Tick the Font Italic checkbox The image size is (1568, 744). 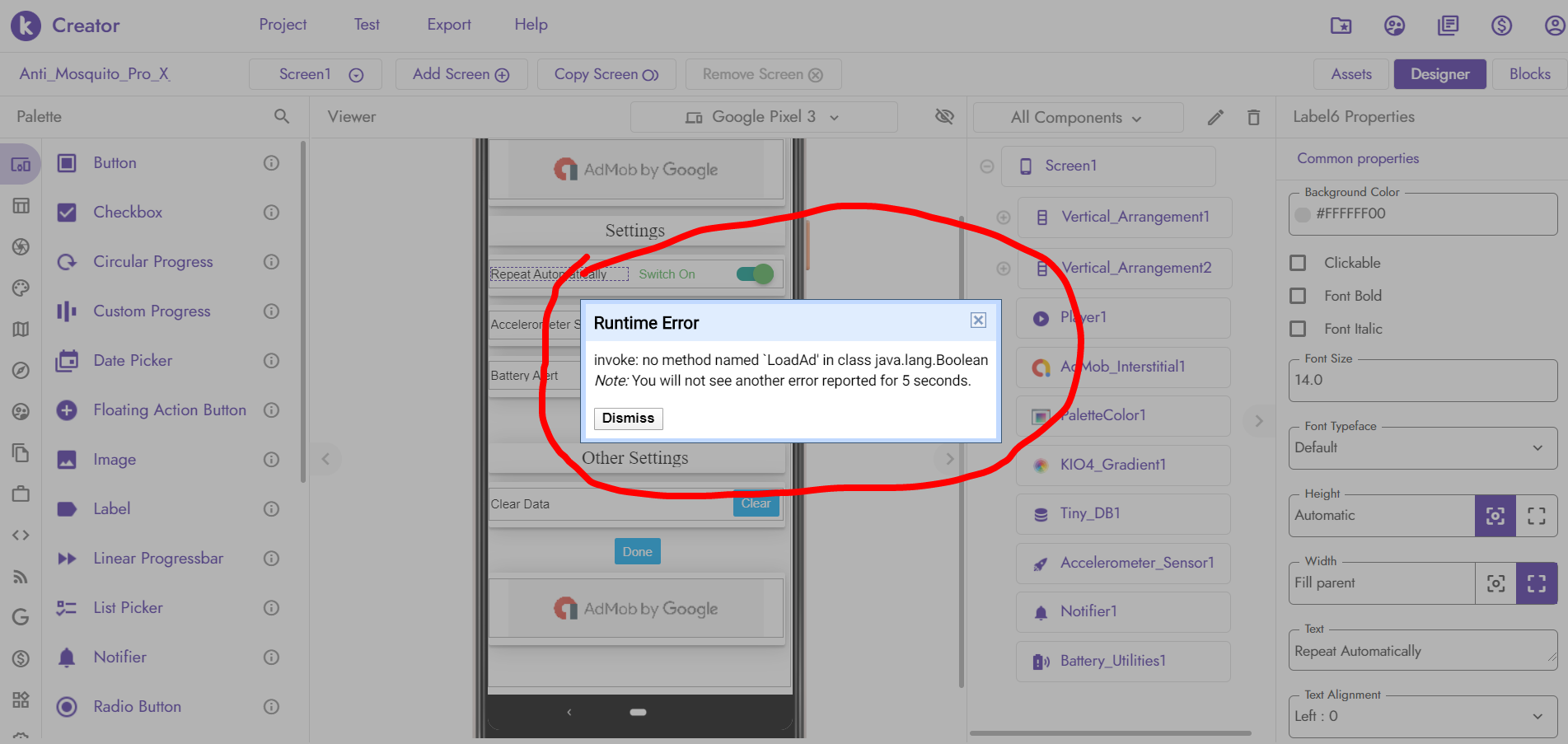pyautogui.click(x=1299, y=329)
